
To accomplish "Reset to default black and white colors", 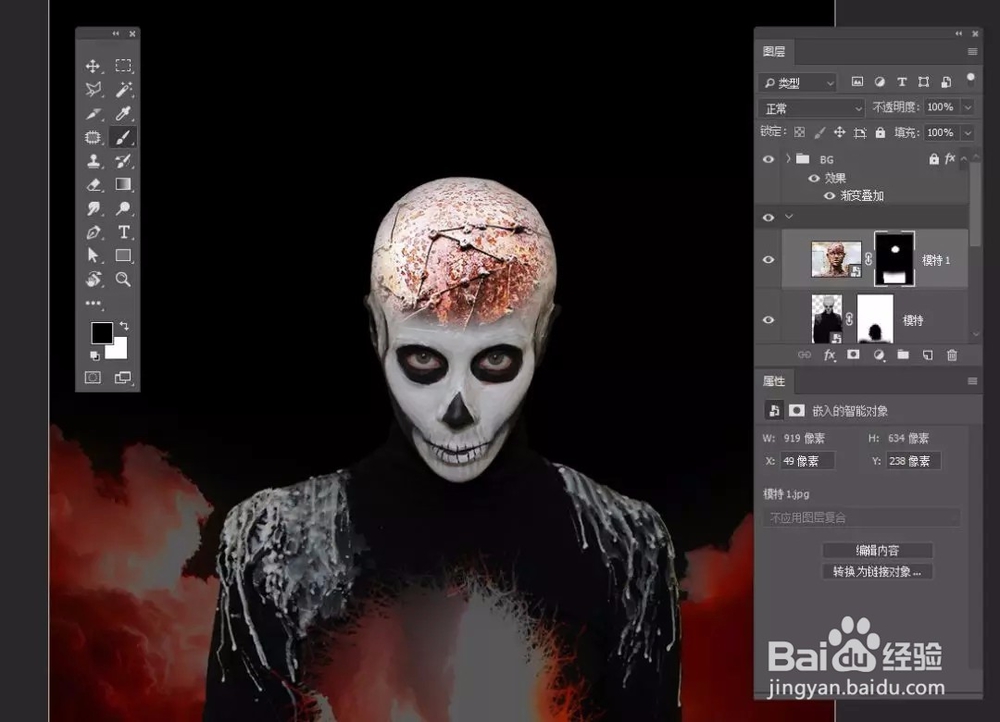I will 94,355.
